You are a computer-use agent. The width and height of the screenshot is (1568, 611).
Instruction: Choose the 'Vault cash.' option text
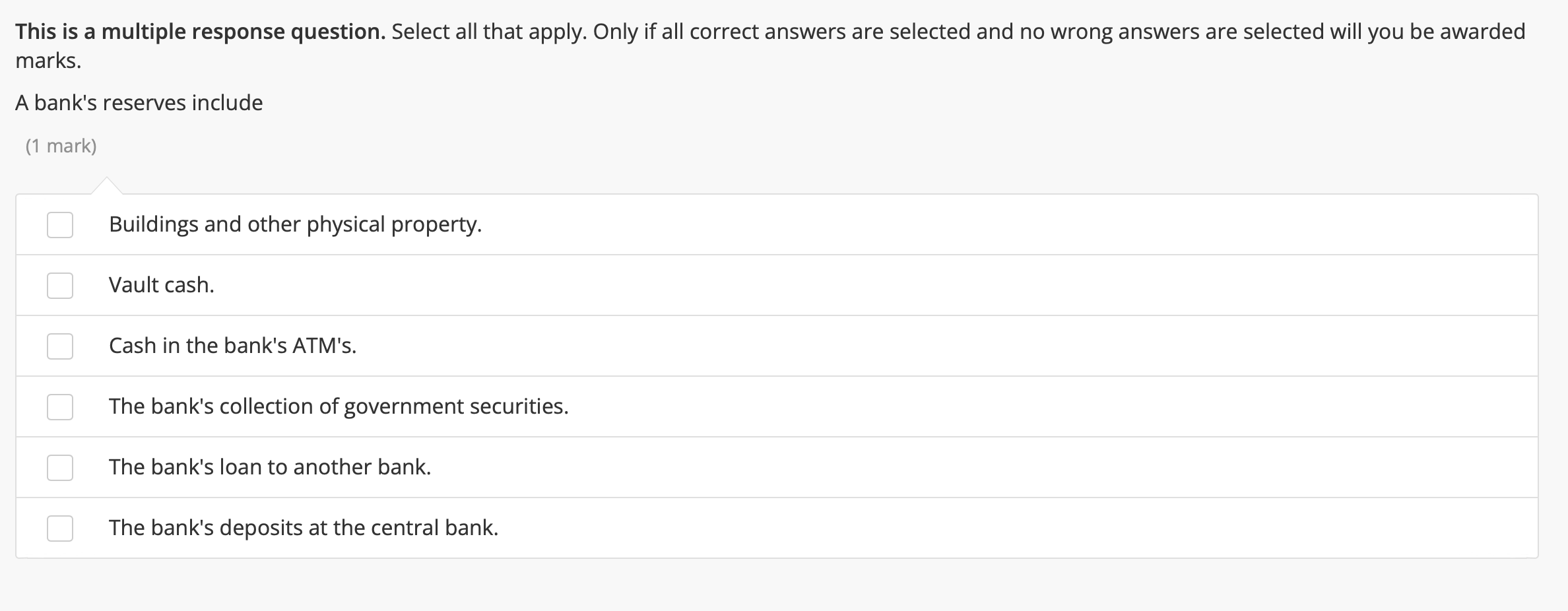tap(162, 285)
